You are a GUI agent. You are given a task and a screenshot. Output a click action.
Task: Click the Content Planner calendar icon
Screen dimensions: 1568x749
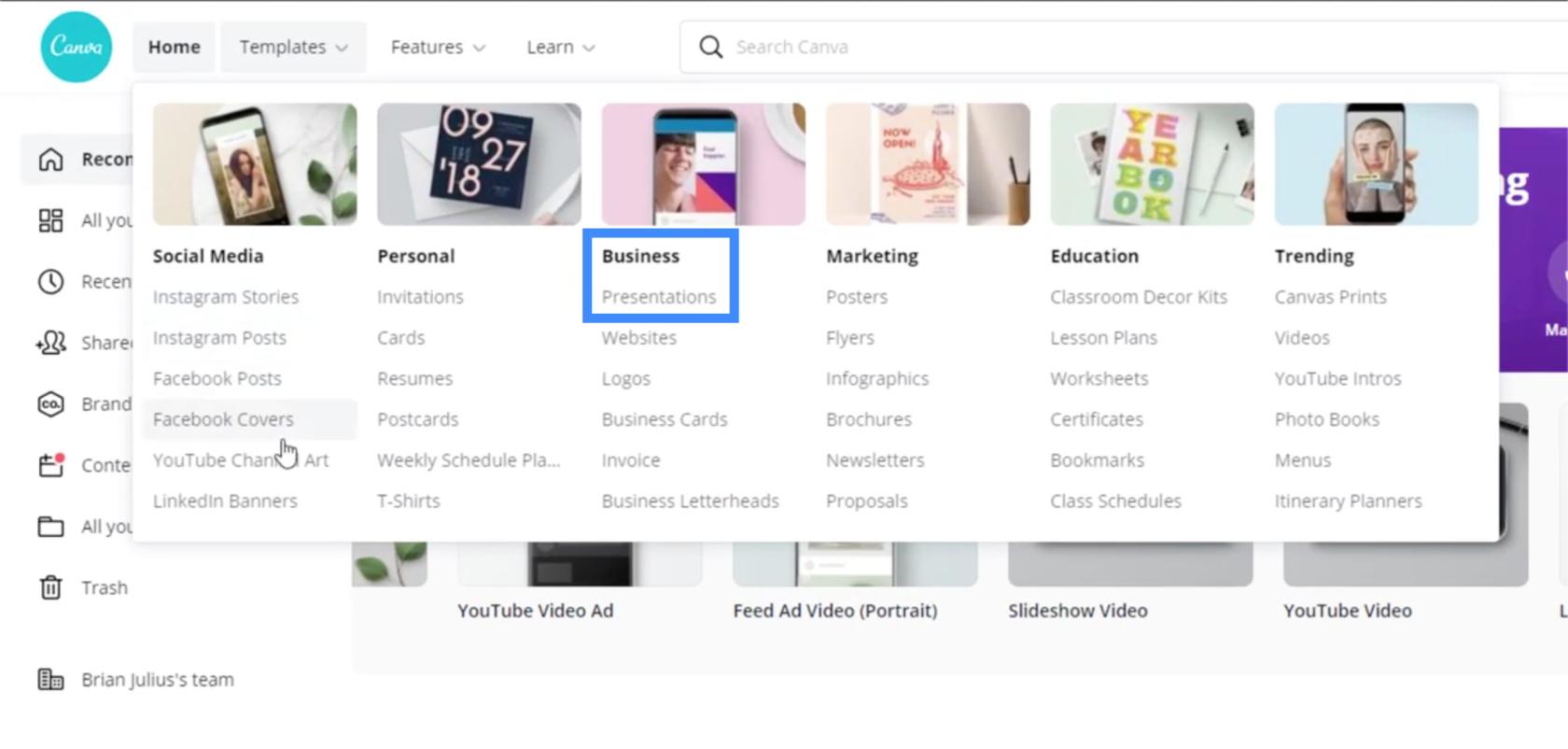pos(50,465)
